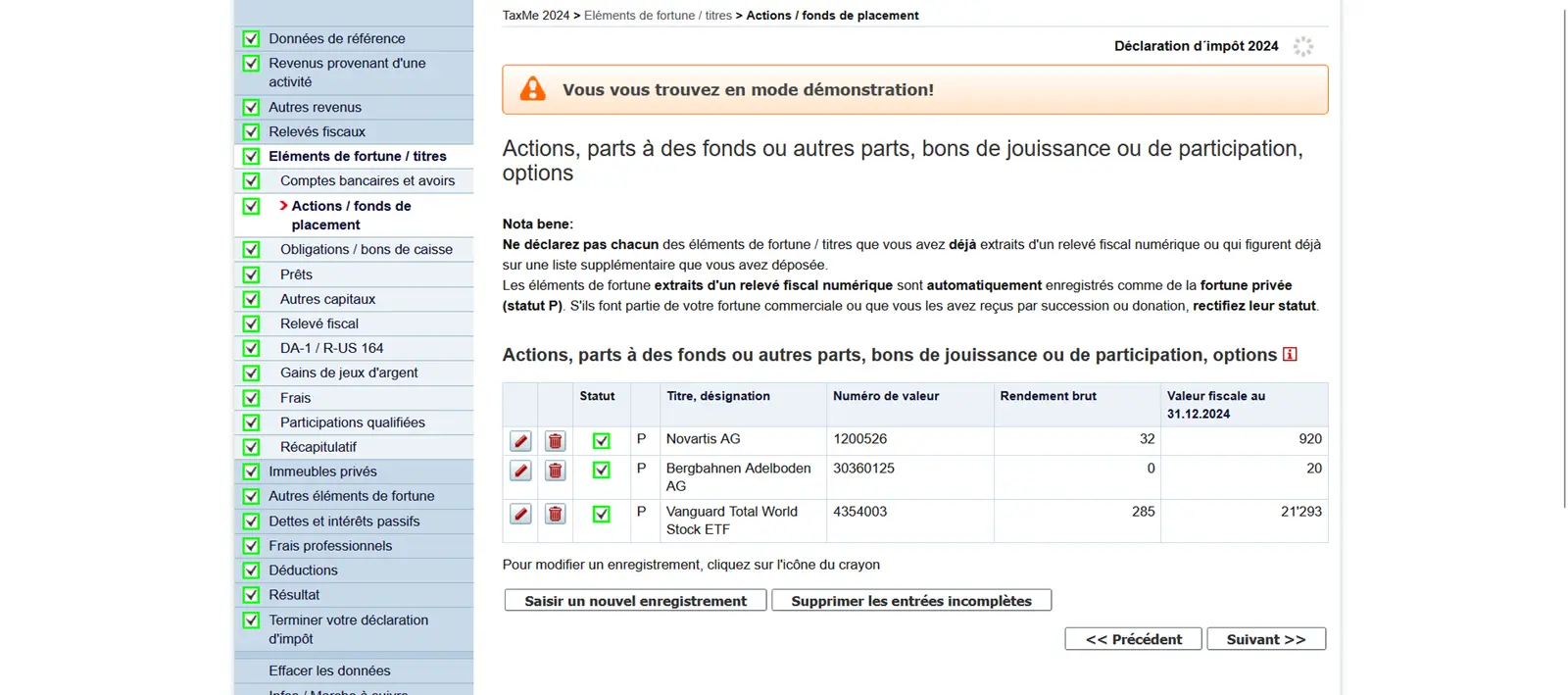
Task: Click Supprimer les entrées incomplètes button
Action: pos(911,600)
